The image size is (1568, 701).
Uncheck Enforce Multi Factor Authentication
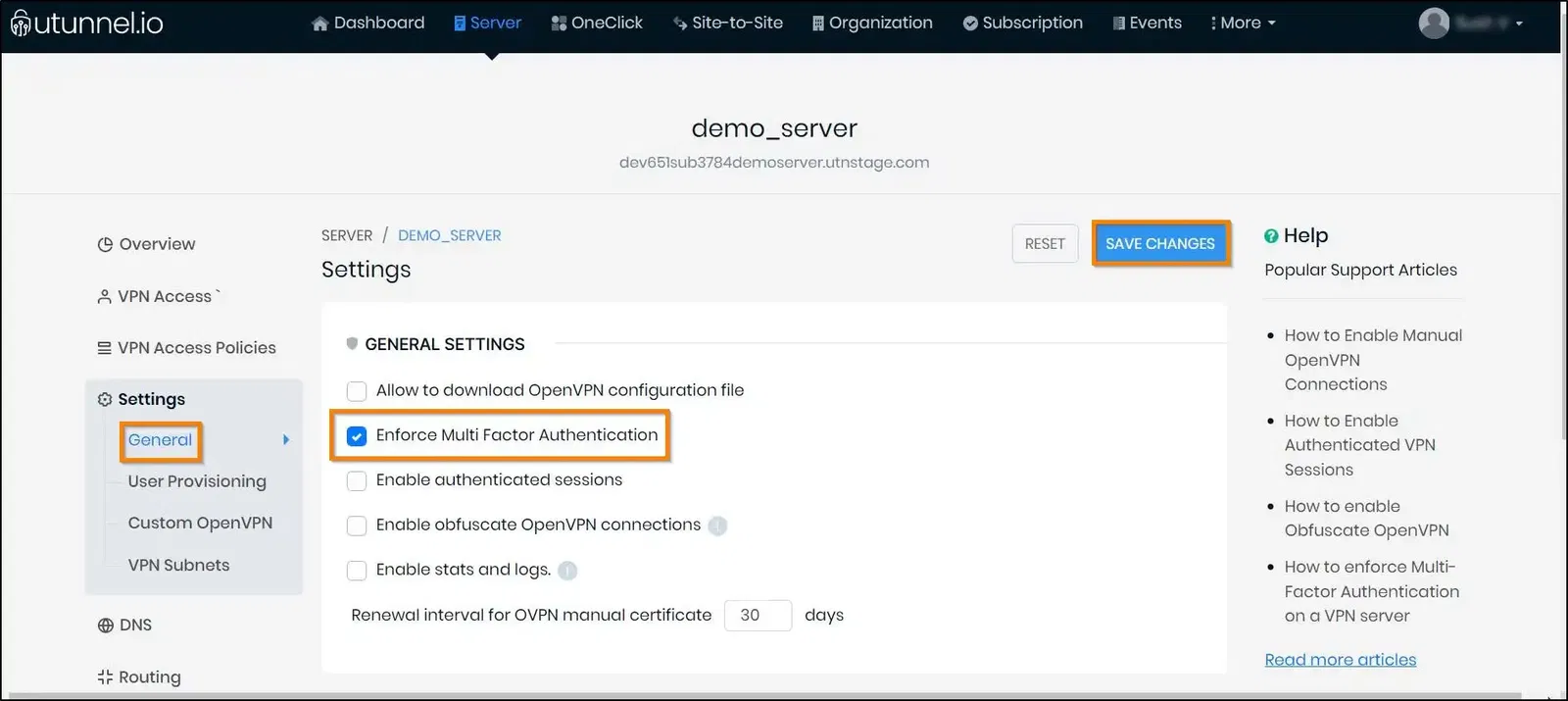pyautogui.click(x=357, y=436)
